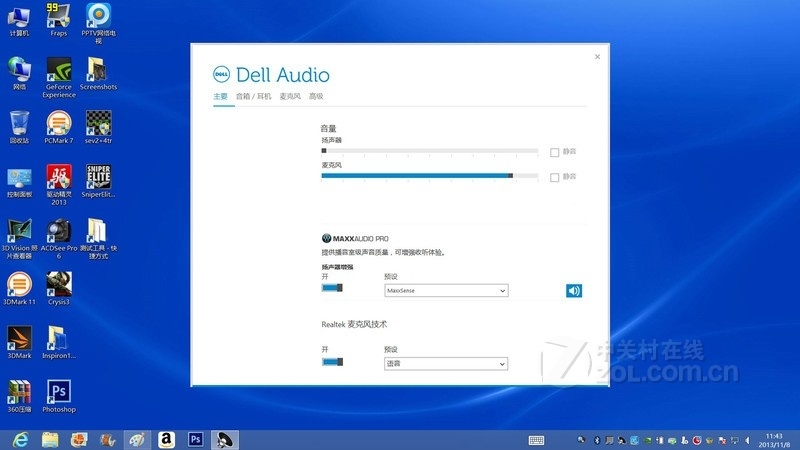
Task: Switch to the 音箱 / 耳机 tab
Action: (254, 97)
